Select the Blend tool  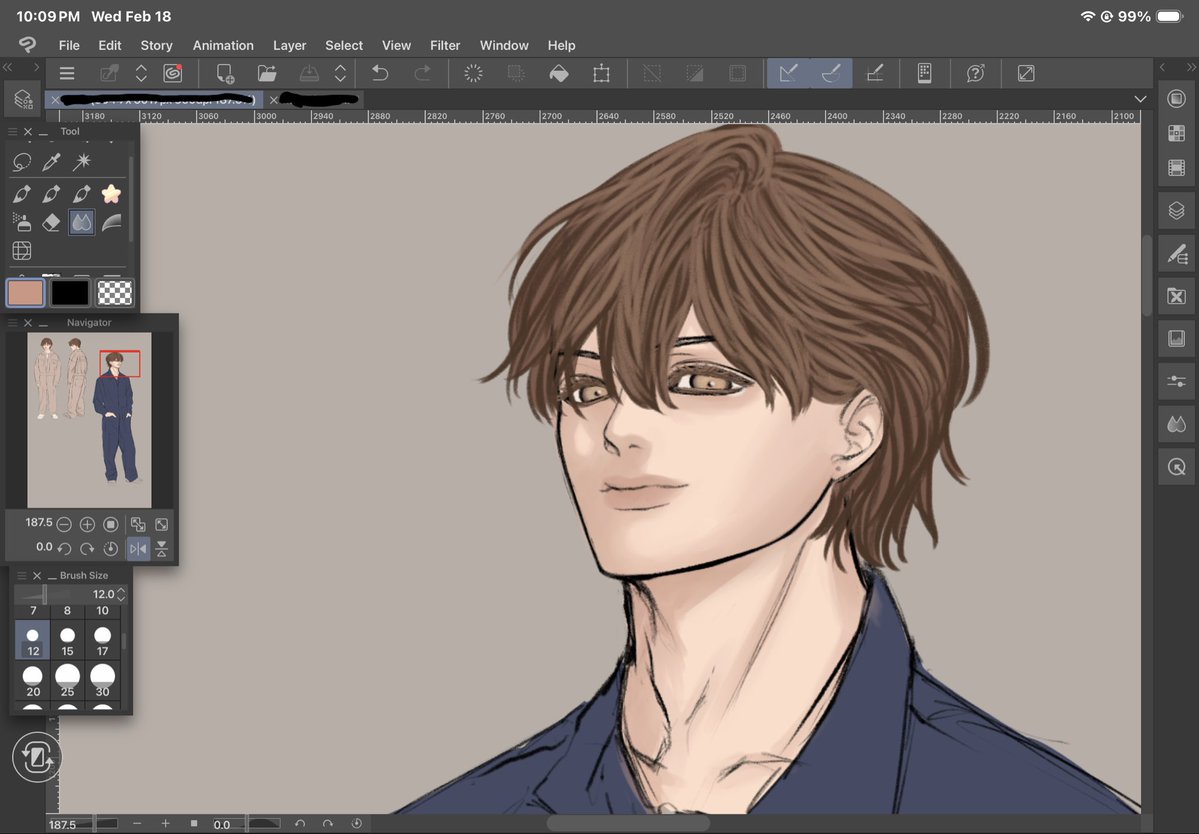[81, 221]
